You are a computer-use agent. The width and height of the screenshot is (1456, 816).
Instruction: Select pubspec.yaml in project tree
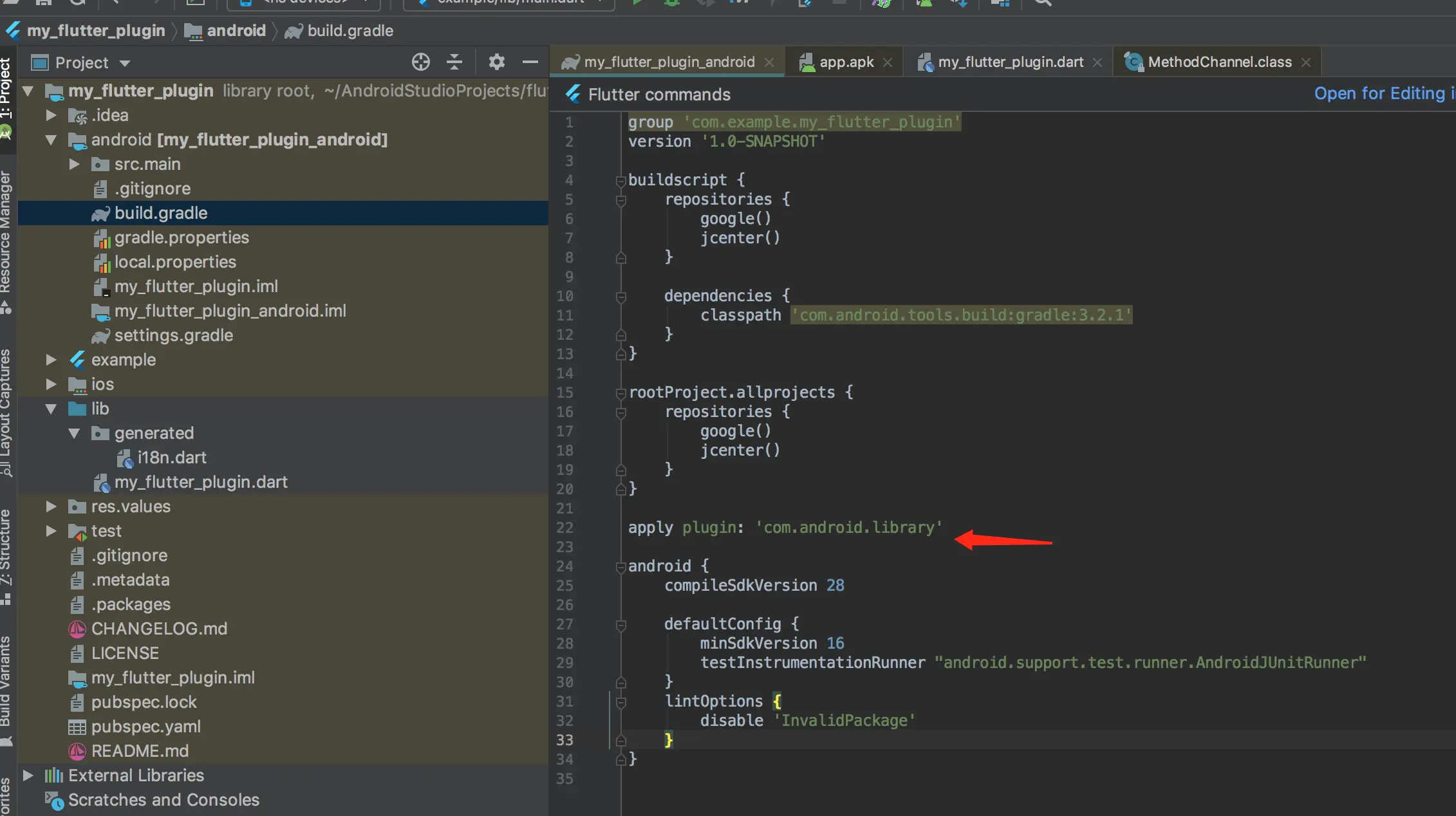(x=145, y=727)
